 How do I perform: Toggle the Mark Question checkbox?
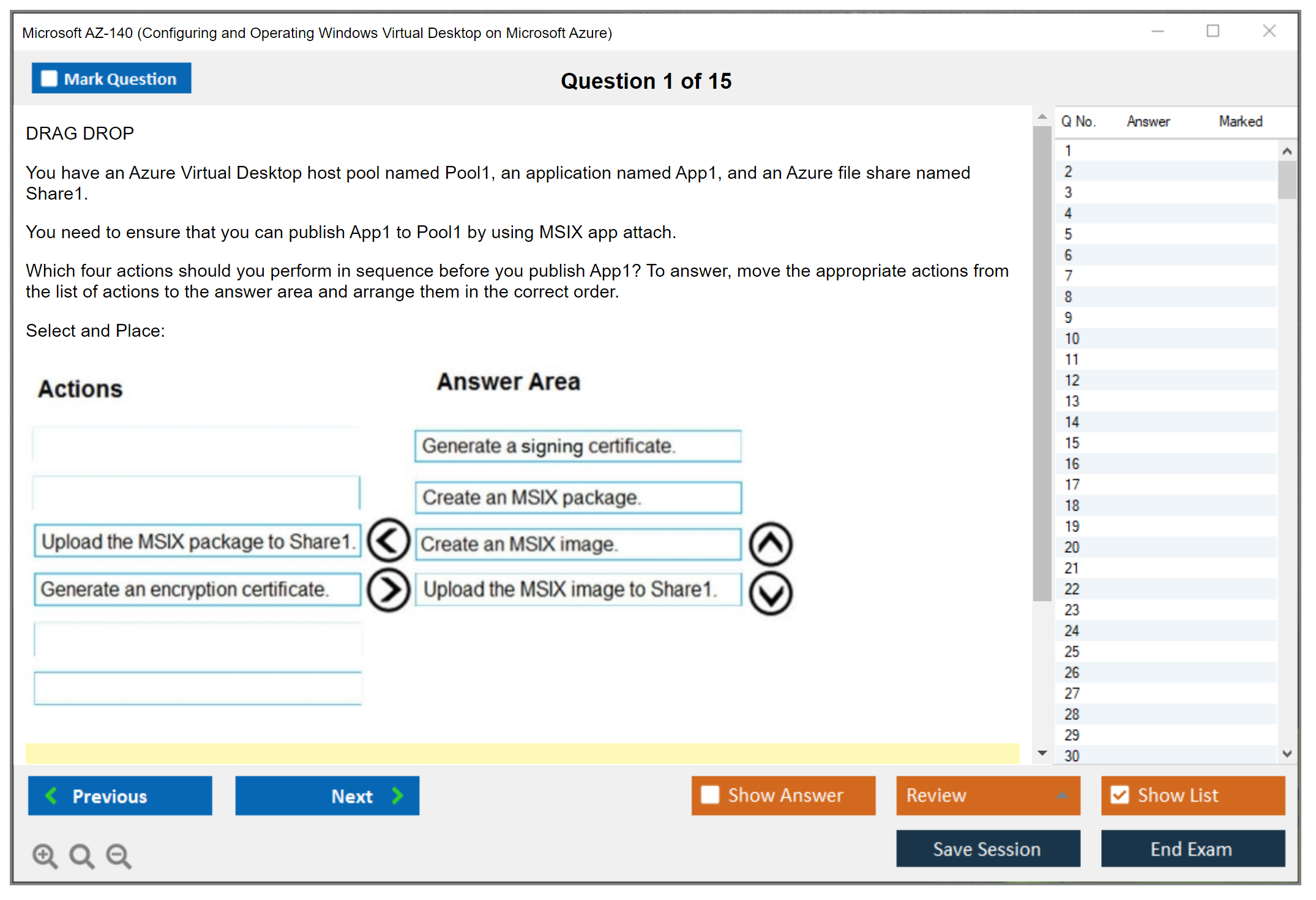[x=49, y=79]
